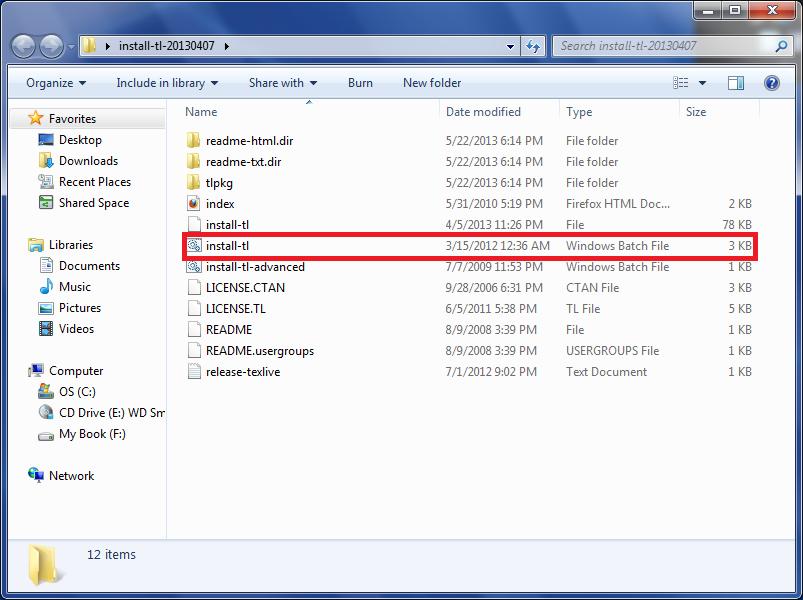Click the folder icon in address bar
The height and width of the screenshot is (600, 803).
point(89,46)
